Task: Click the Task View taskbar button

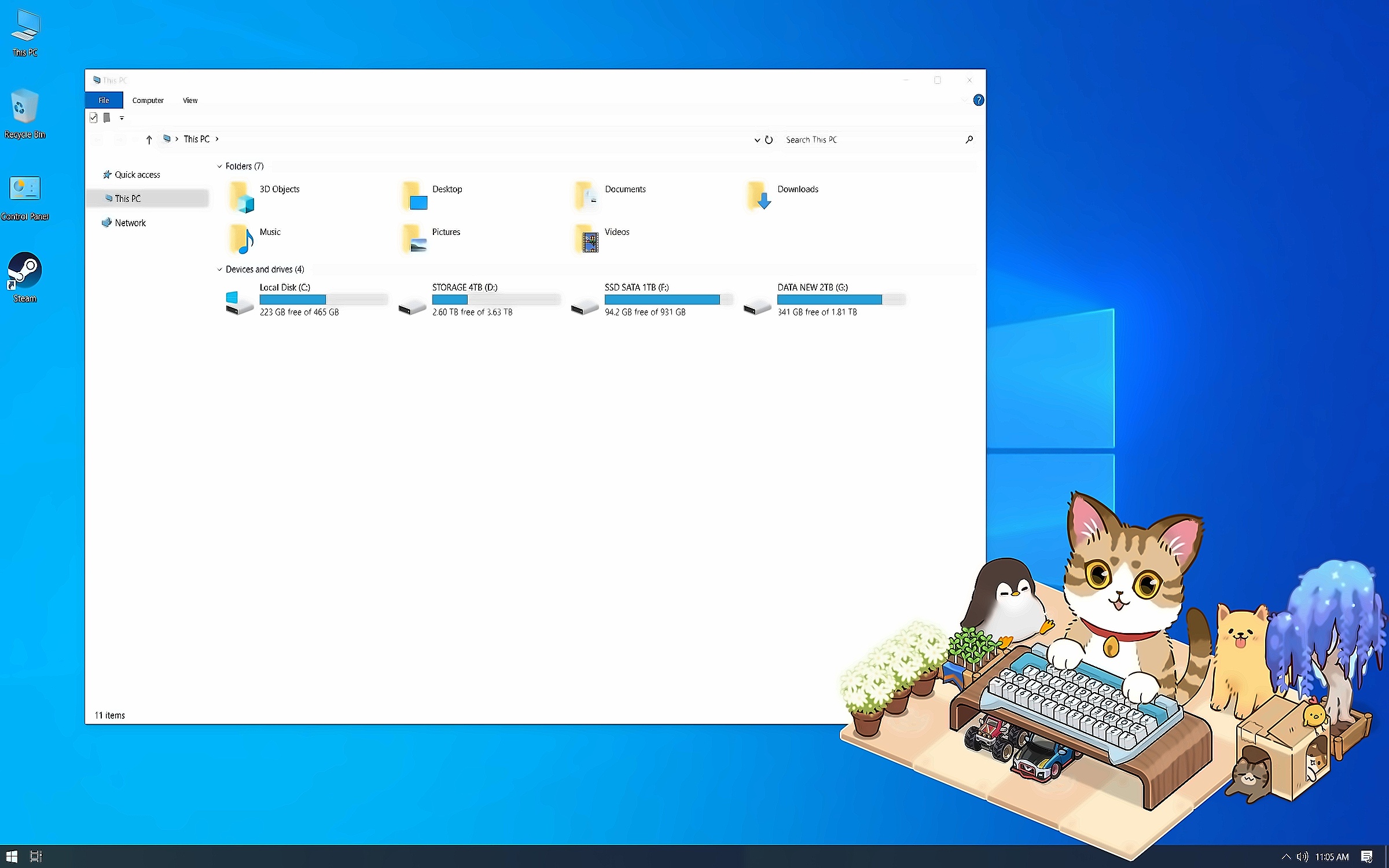Action: click(x=36, y=856)
